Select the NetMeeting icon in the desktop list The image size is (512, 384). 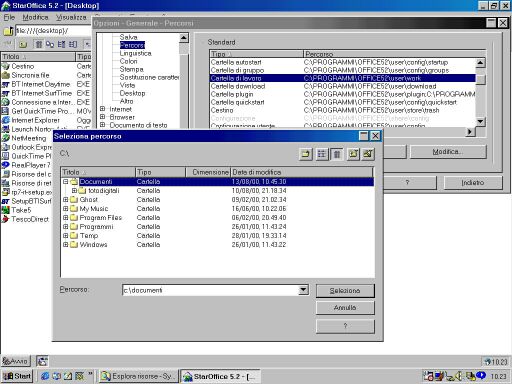pyautogui.click(x=6, y=138)
